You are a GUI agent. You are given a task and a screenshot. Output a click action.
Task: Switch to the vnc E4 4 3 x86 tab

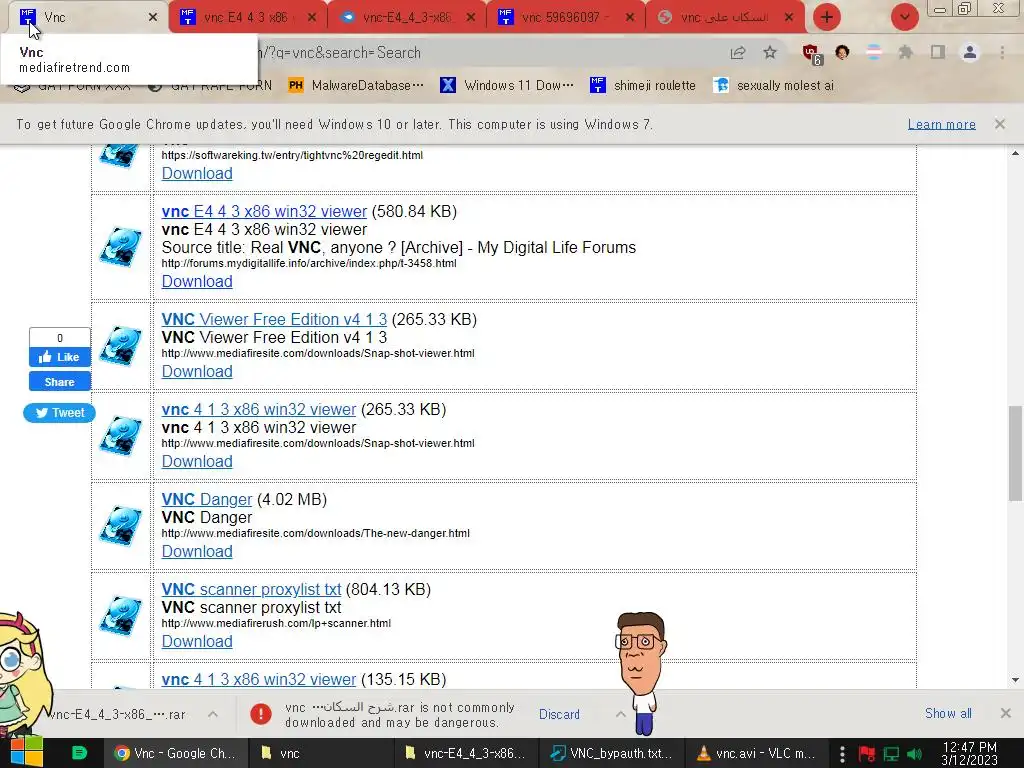246,17
